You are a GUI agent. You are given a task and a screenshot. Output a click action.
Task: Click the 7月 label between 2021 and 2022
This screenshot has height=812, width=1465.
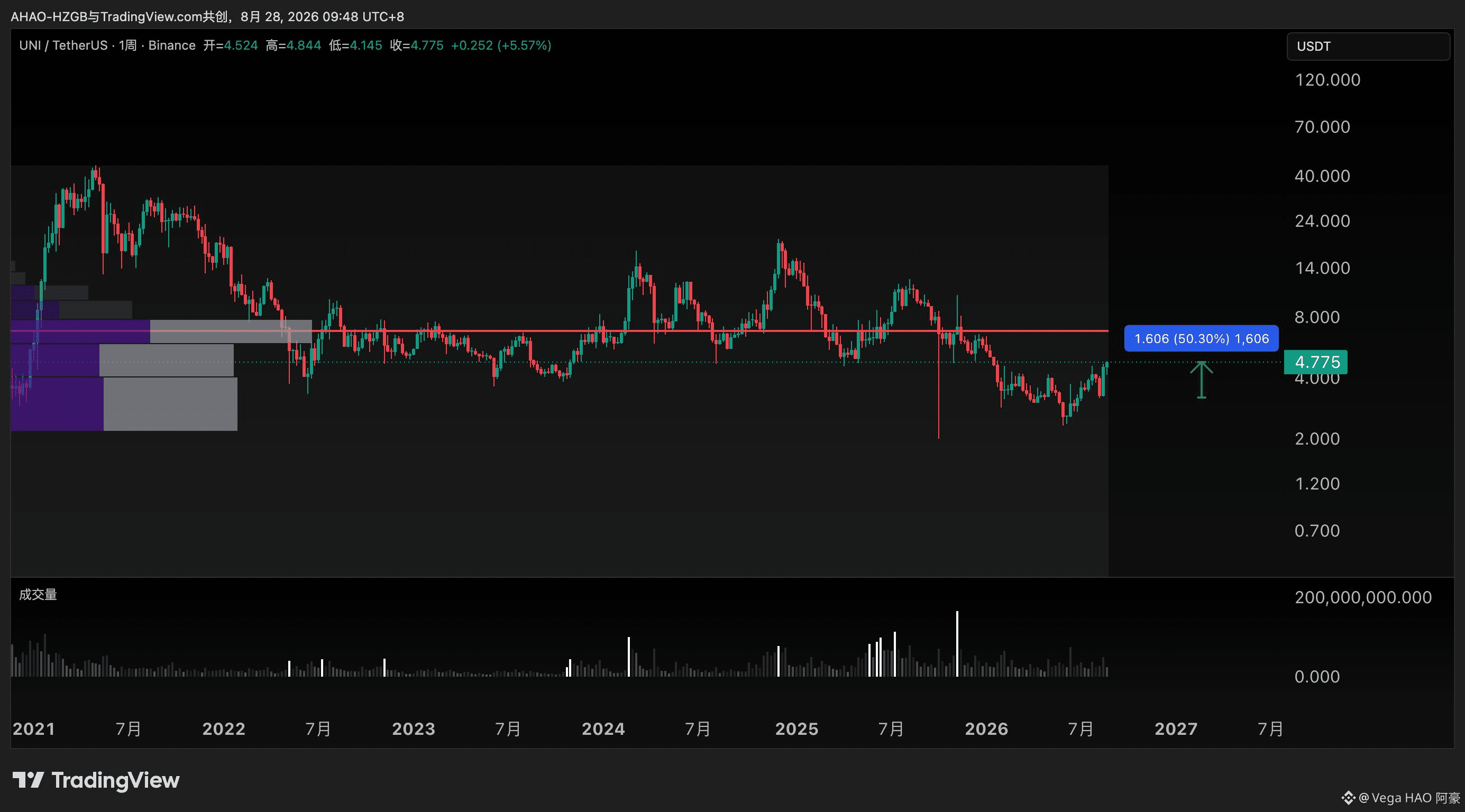129,729
